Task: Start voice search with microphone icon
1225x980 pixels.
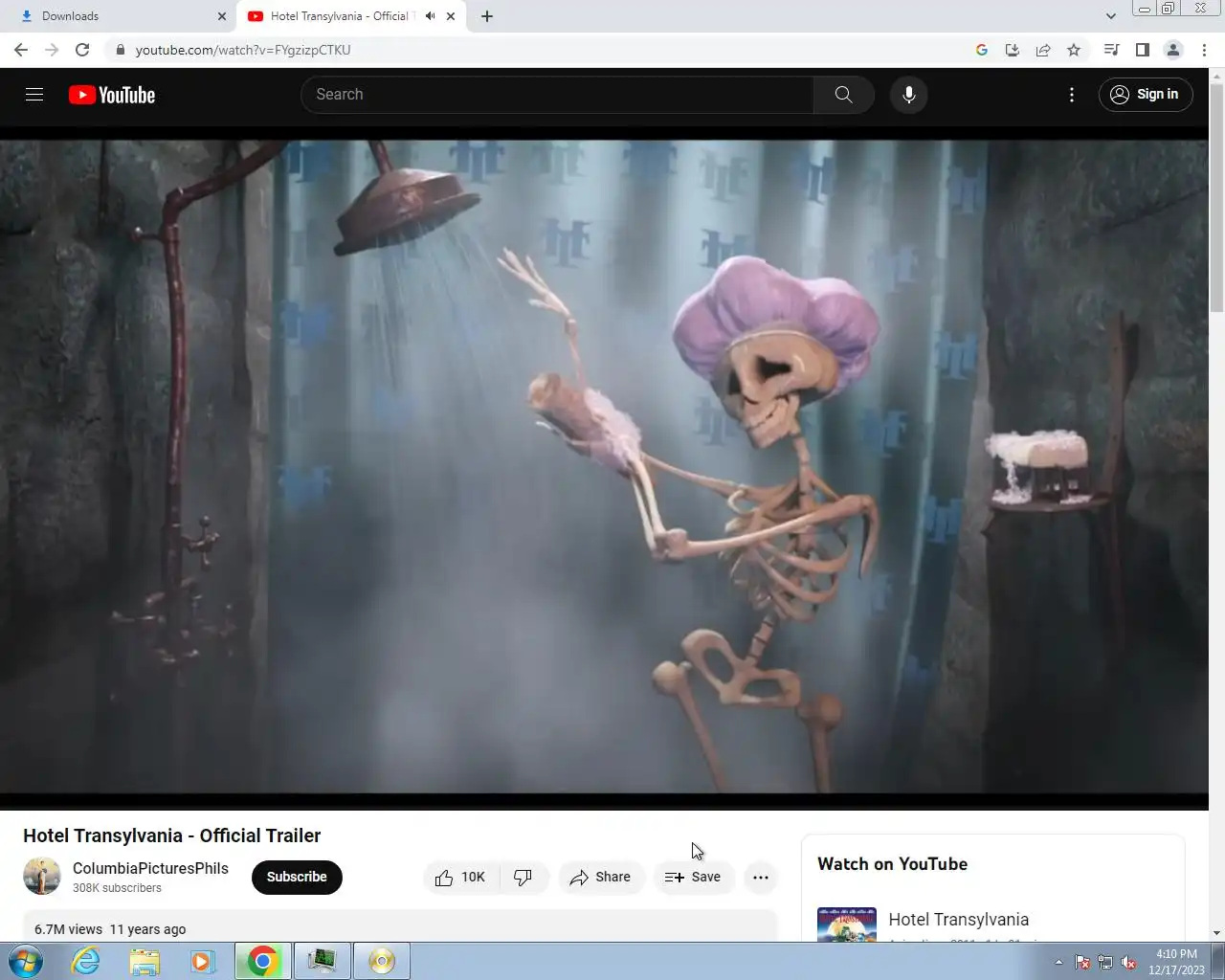Action: click(x=908, y=95)
